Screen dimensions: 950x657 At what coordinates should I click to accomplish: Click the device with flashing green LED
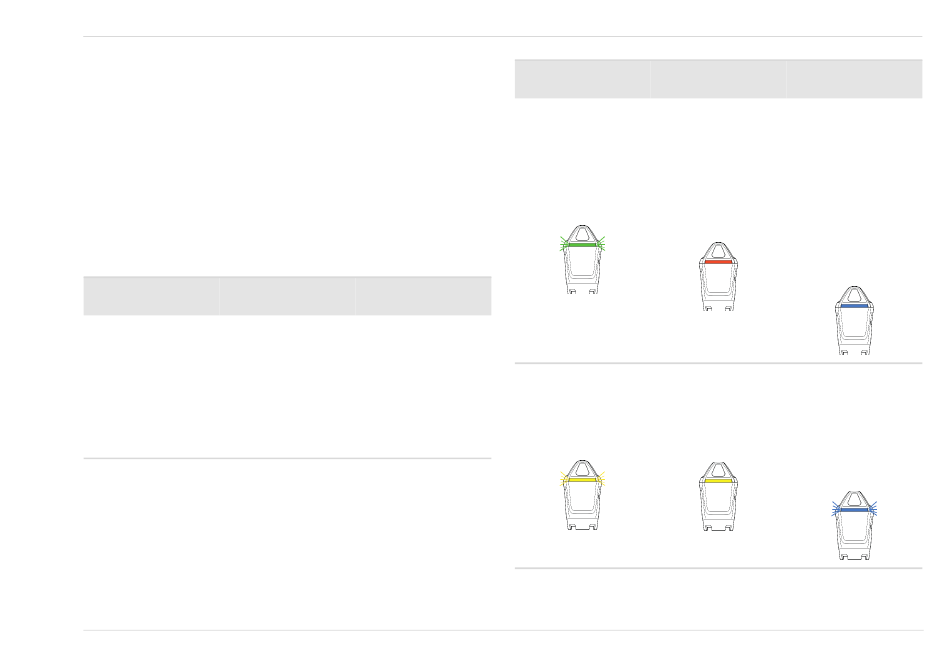(582, 259)
